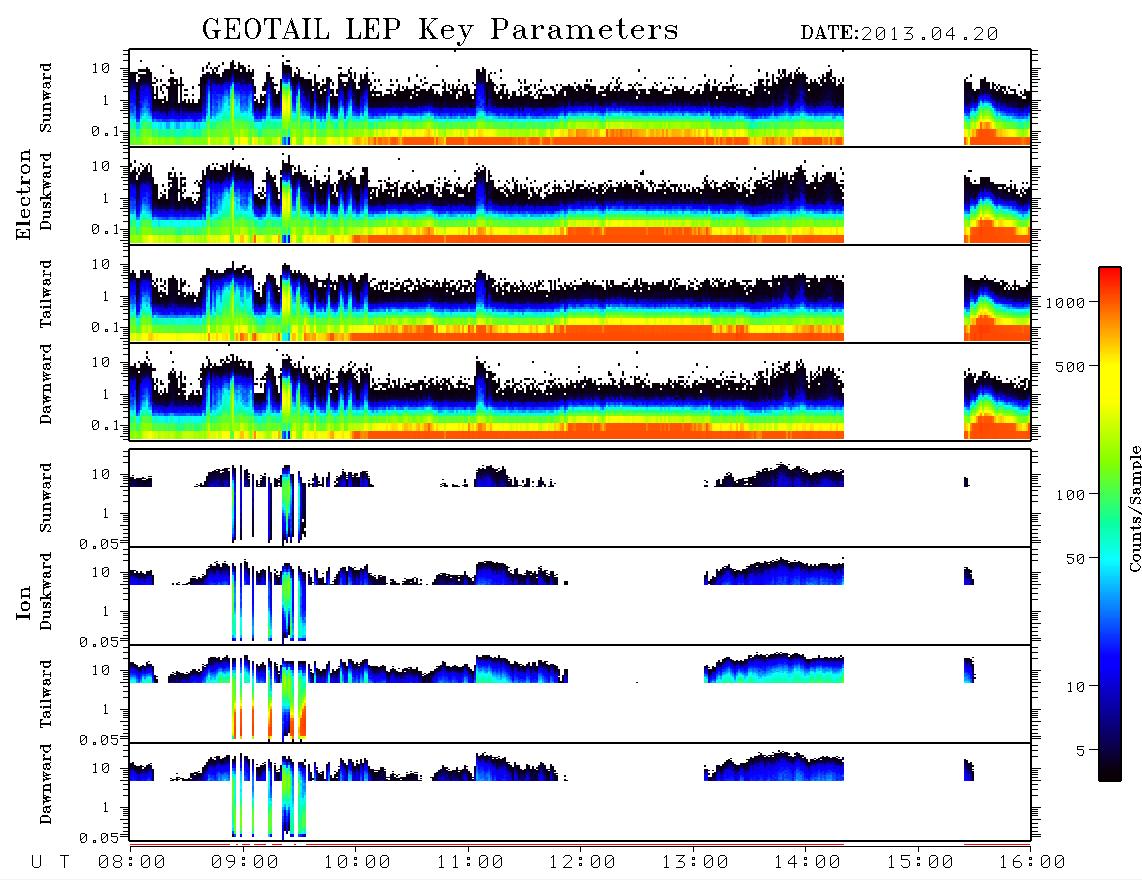This screenshot has width=1142, height=880.
Task: Click the 10 tick of Ion Duskward axis
Action: click(101, 573)
